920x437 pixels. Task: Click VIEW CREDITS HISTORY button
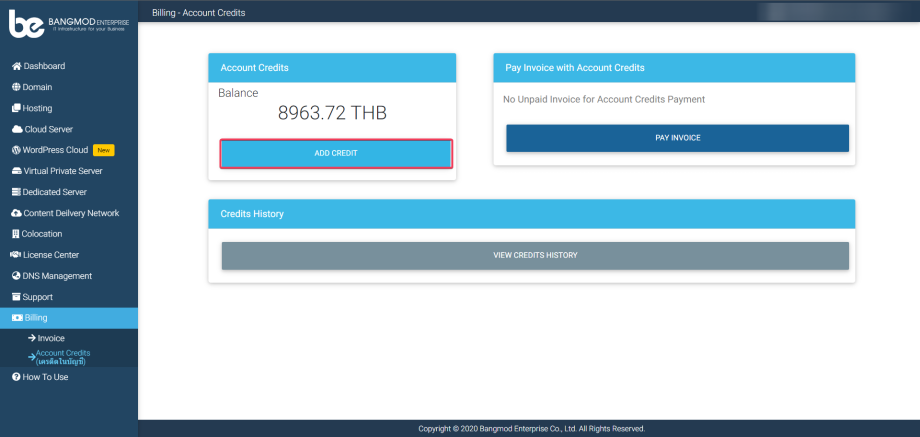[535, 256]
